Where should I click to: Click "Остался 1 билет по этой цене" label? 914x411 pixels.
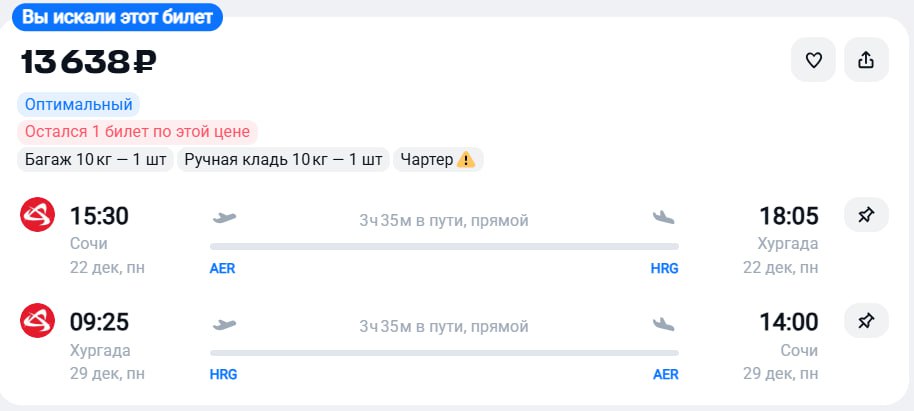(137, 132)
